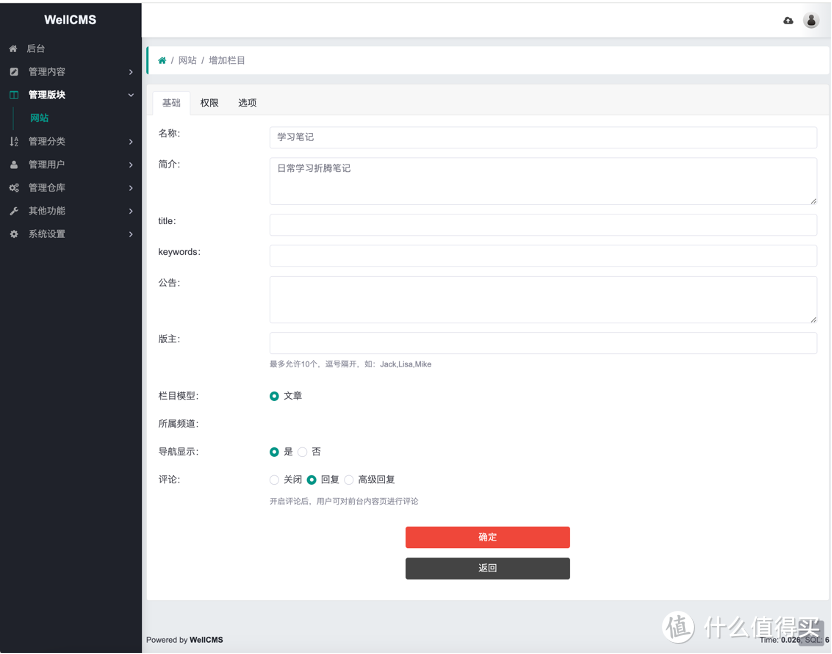Expand the 系统设置 chevron
Viewport: 832px width, 654px height.
[131, 234]
